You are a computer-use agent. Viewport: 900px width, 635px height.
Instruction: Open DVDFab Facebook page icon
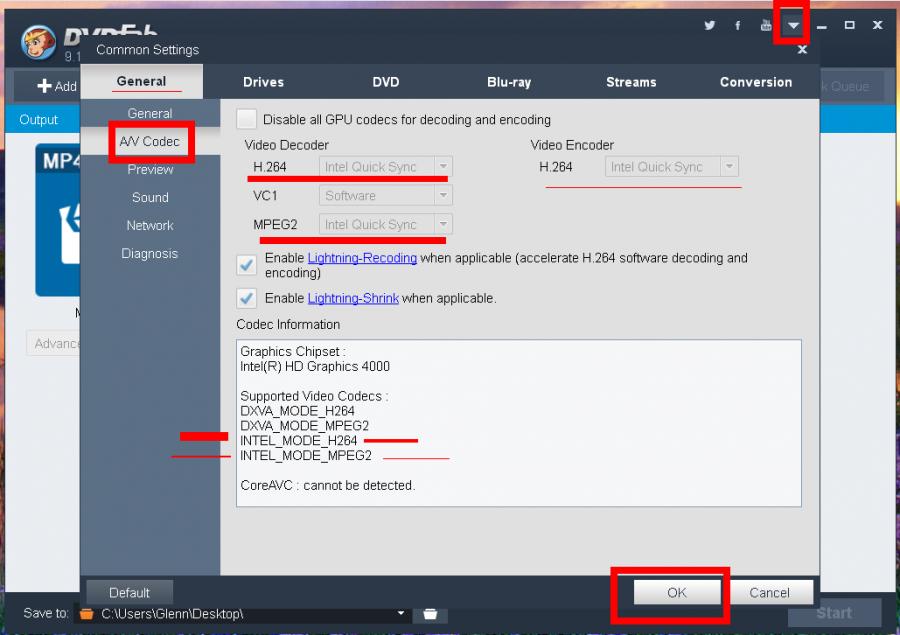click(x=738, y=25)
